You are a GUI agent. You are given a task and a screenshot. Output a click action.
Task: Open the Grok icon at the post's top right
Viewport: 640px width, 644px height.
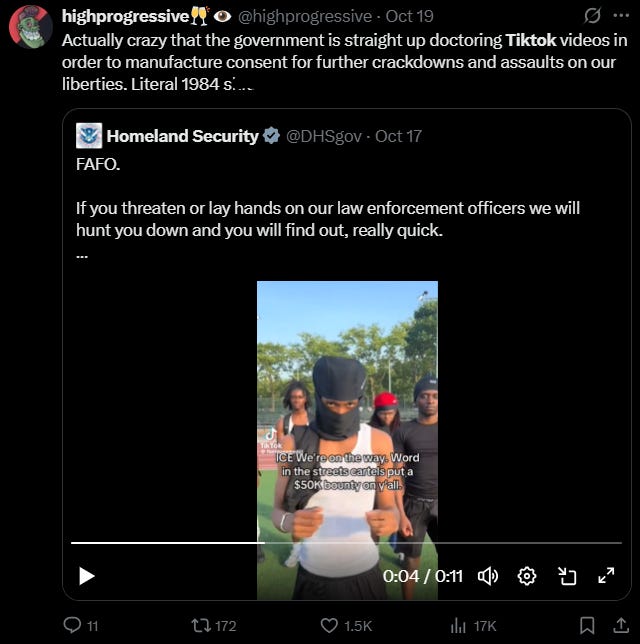(x=592, y=16)
